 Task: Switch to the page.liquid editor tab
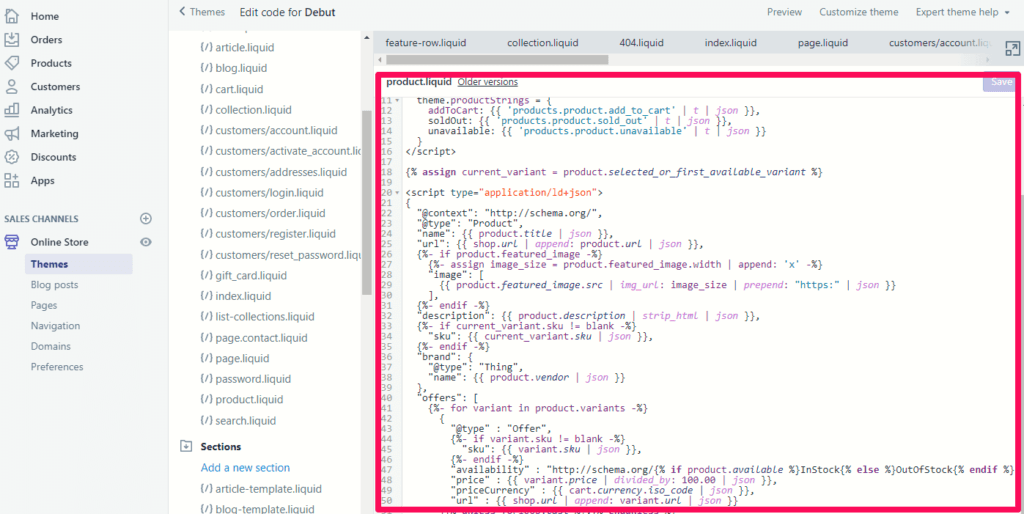pos(823,43)
